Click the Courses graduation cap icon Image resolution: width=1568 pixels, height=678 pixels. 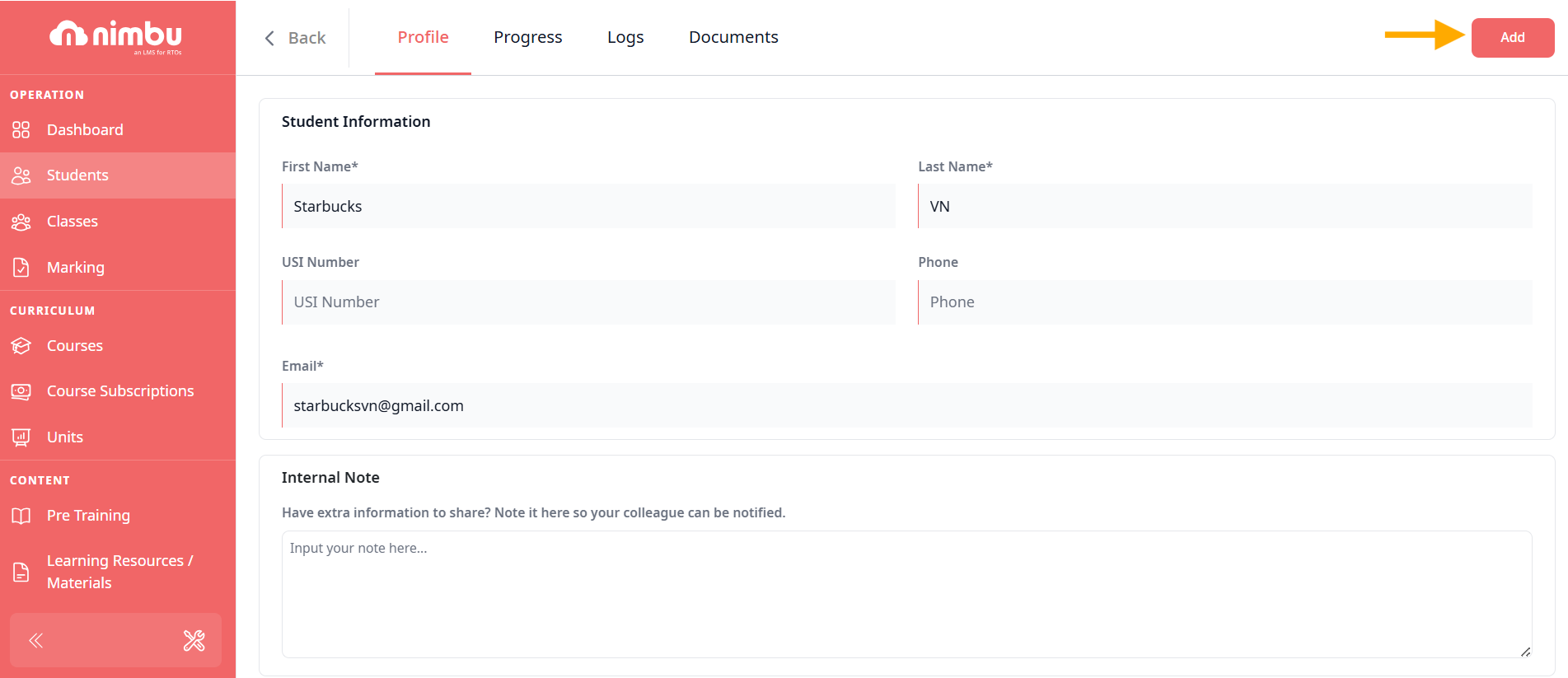[x=21, y=346]
